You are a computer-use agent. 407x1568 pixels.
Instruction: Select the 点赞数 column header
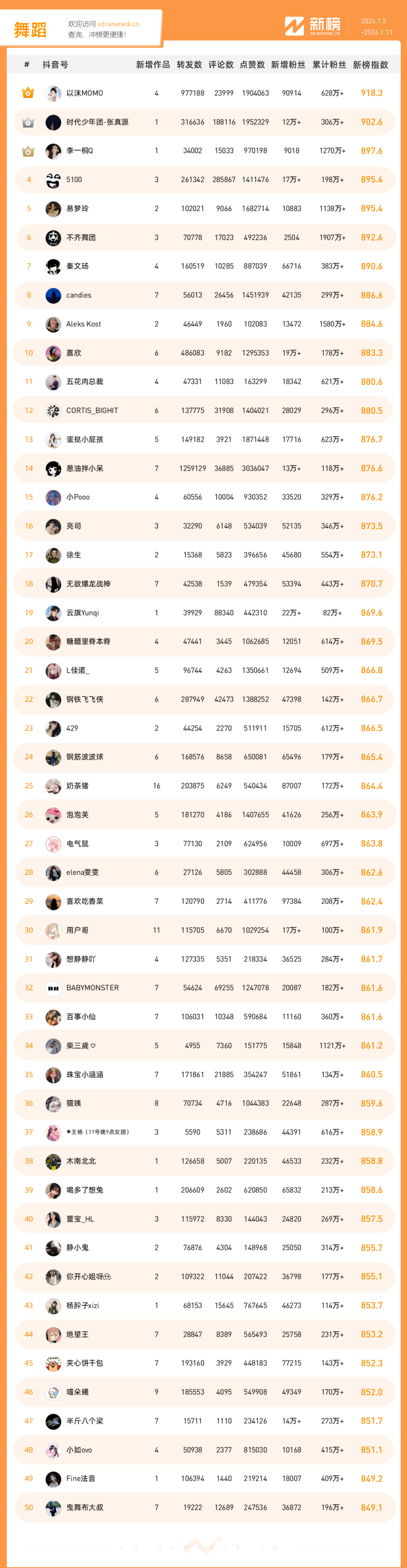[252, 65]
